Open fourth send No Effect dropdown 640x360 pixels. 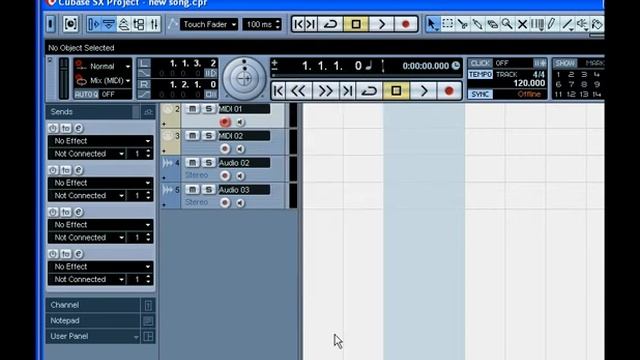pyautogui.click(x=100, y=267)
